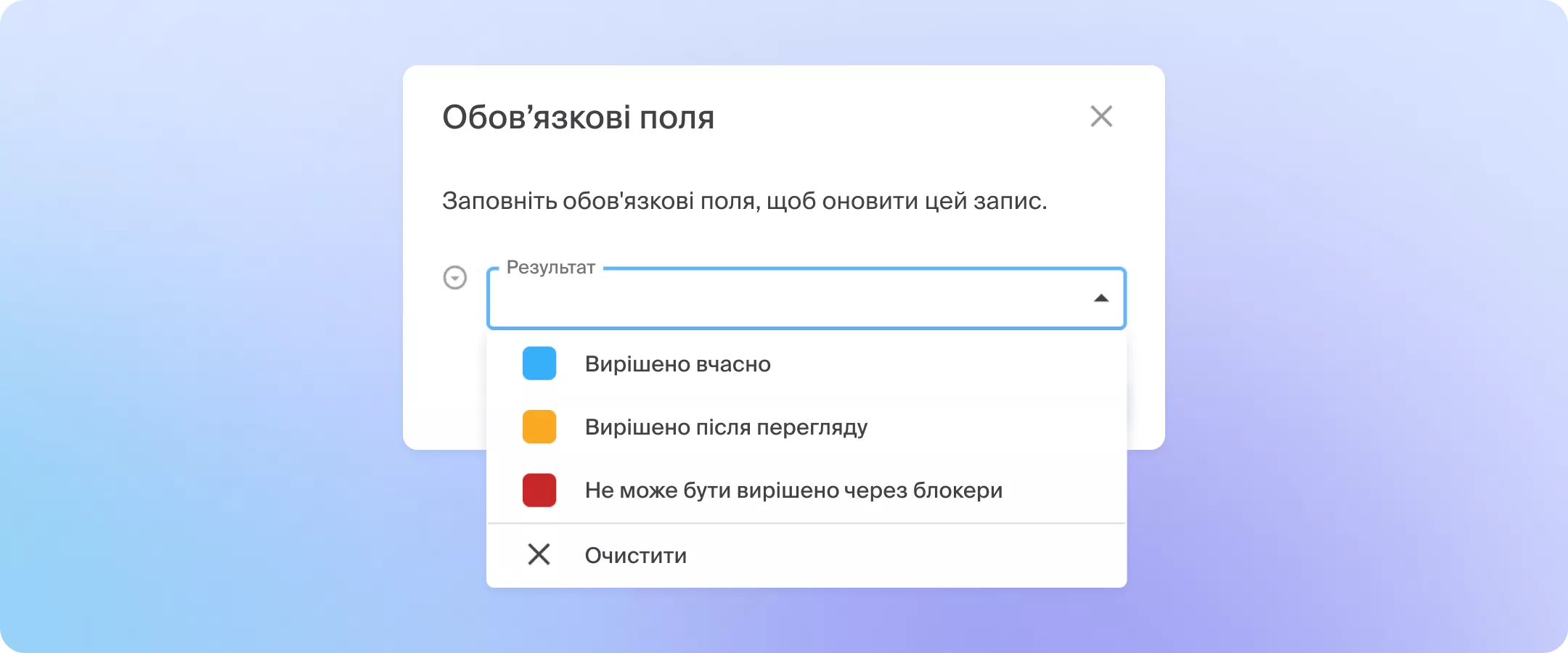Choose Не може бути вирішено через блокери
Viewport: 1568px width, 653px height.
pos(791,490)
